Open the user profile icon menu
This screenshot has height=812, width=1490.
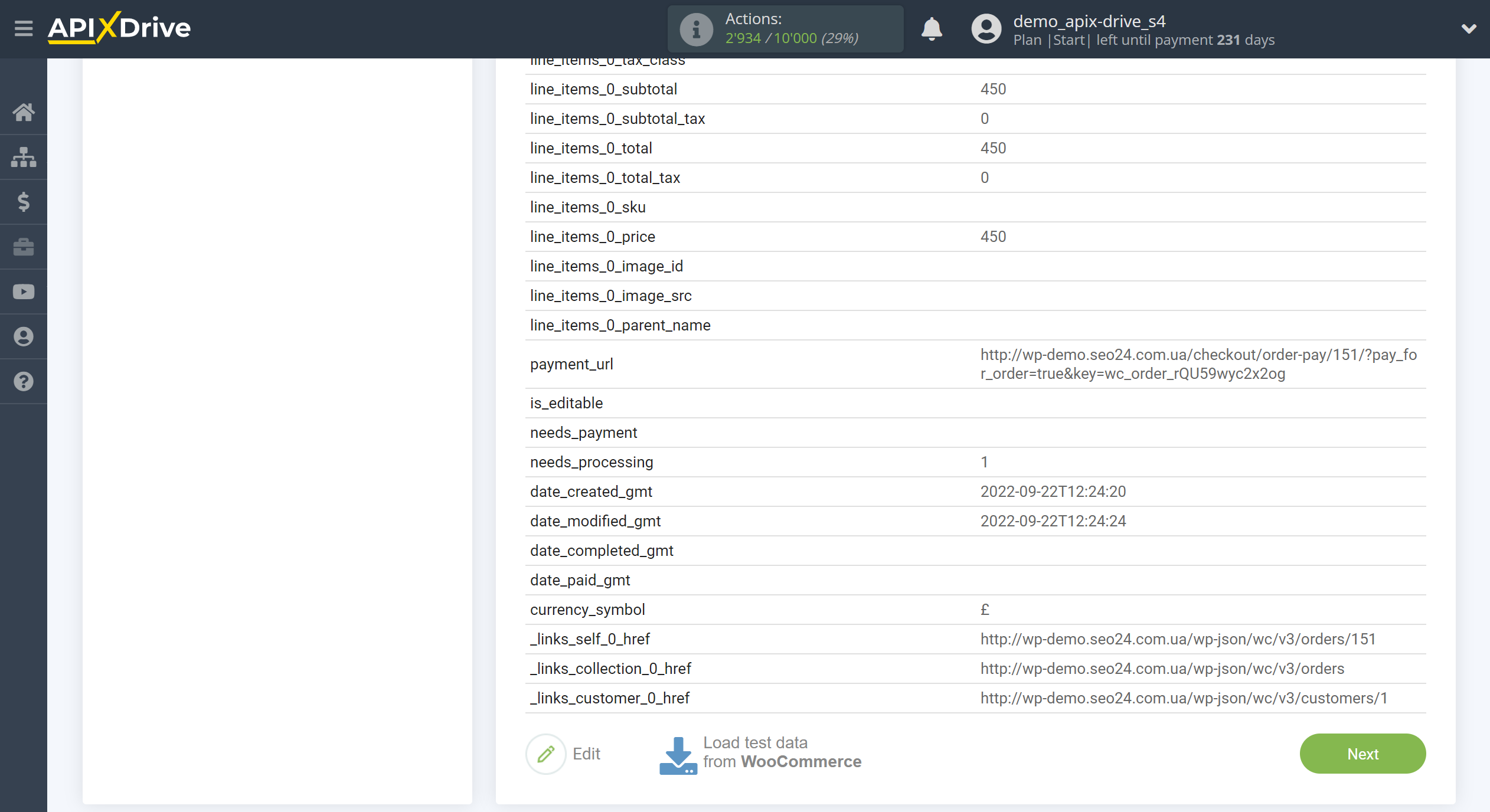pyautogui.click(x=984, y=27)
